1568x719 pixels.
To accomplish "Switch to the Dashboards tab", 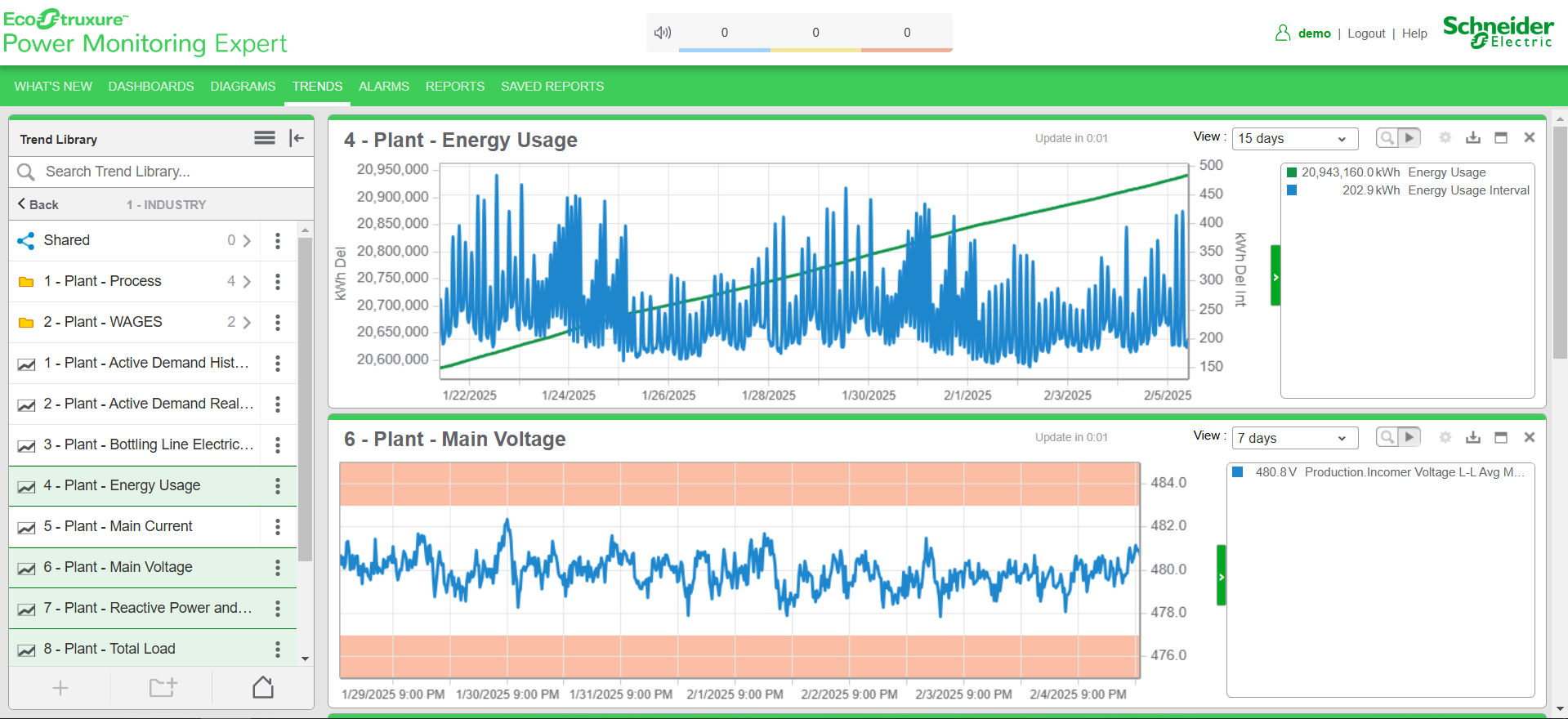I will click(151, 87).
